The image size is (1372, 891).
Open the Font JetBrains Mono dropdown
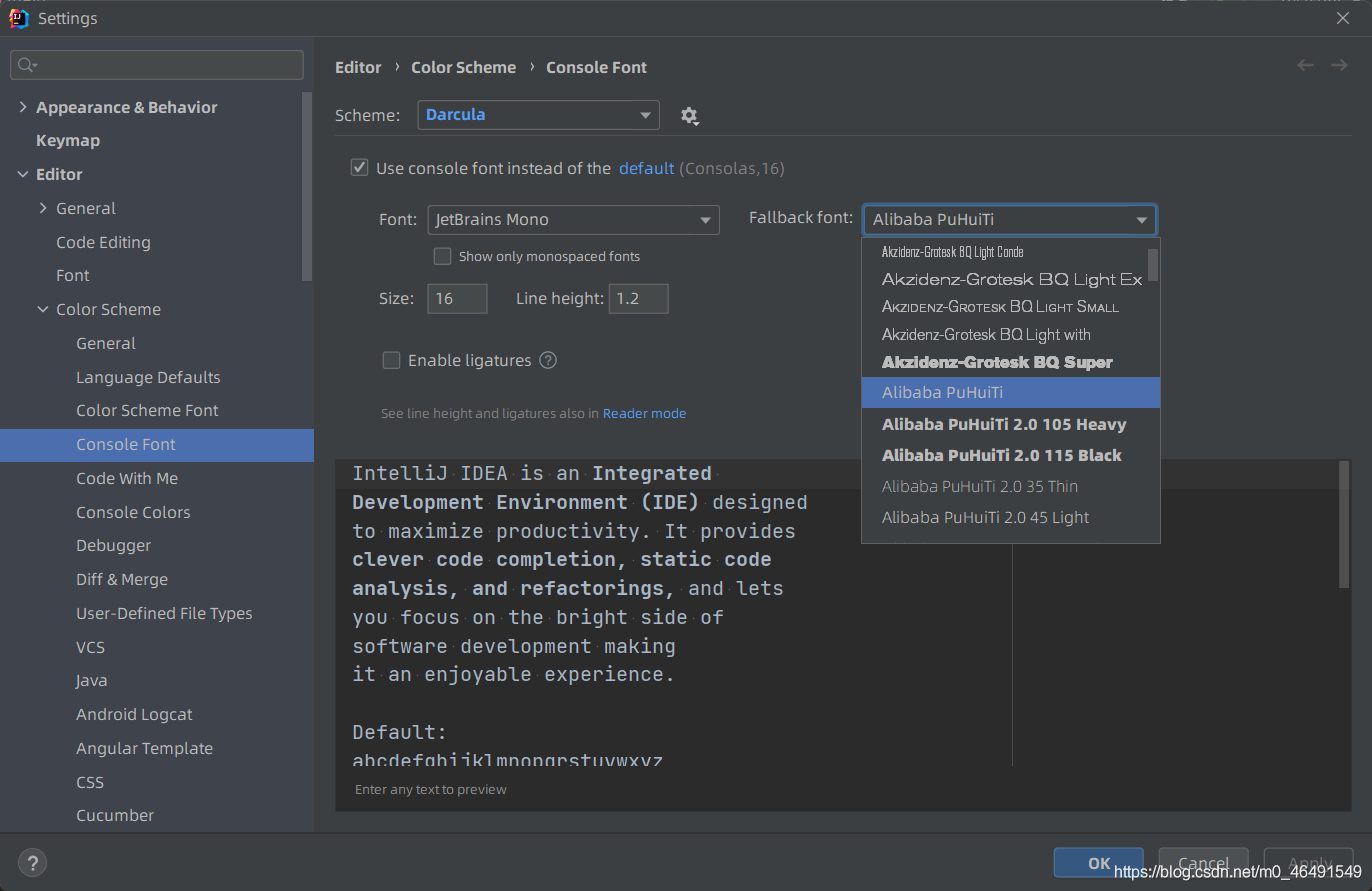(573, 220)
